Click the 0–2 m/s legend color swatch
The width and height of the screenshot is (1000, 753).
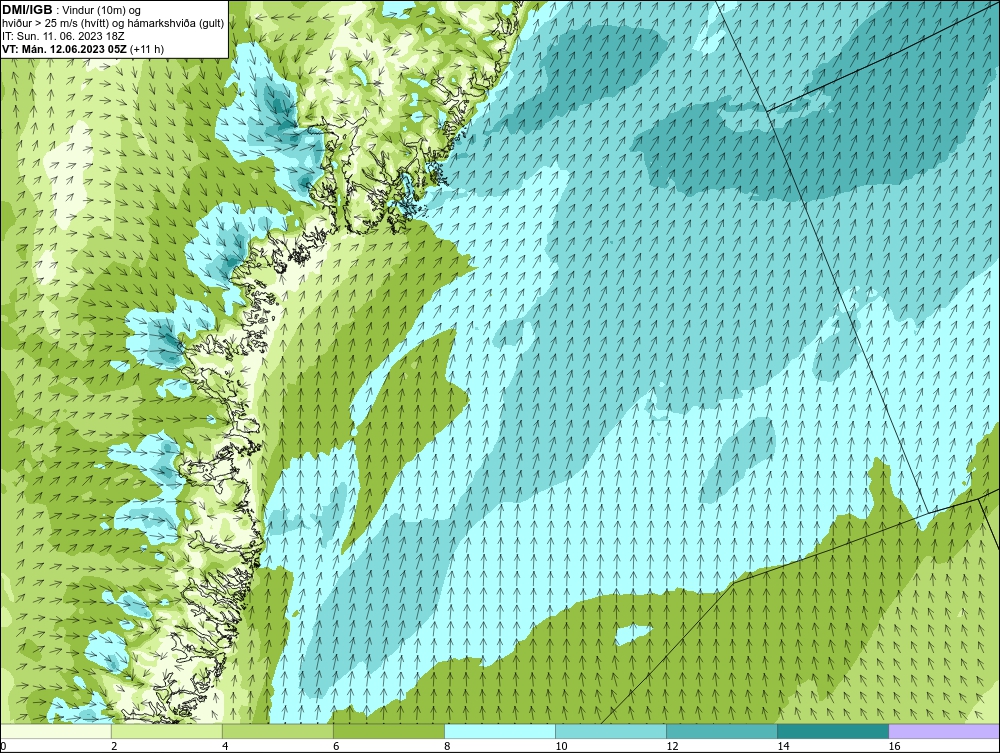tap(56, 731)
